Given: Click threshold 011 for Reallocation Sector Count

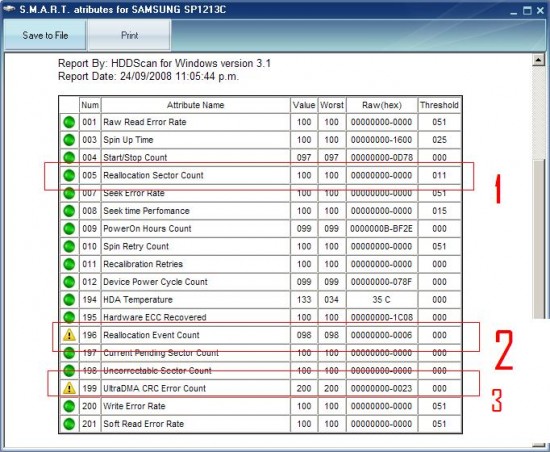Looking at the screenshot, I should click(439, 175).
